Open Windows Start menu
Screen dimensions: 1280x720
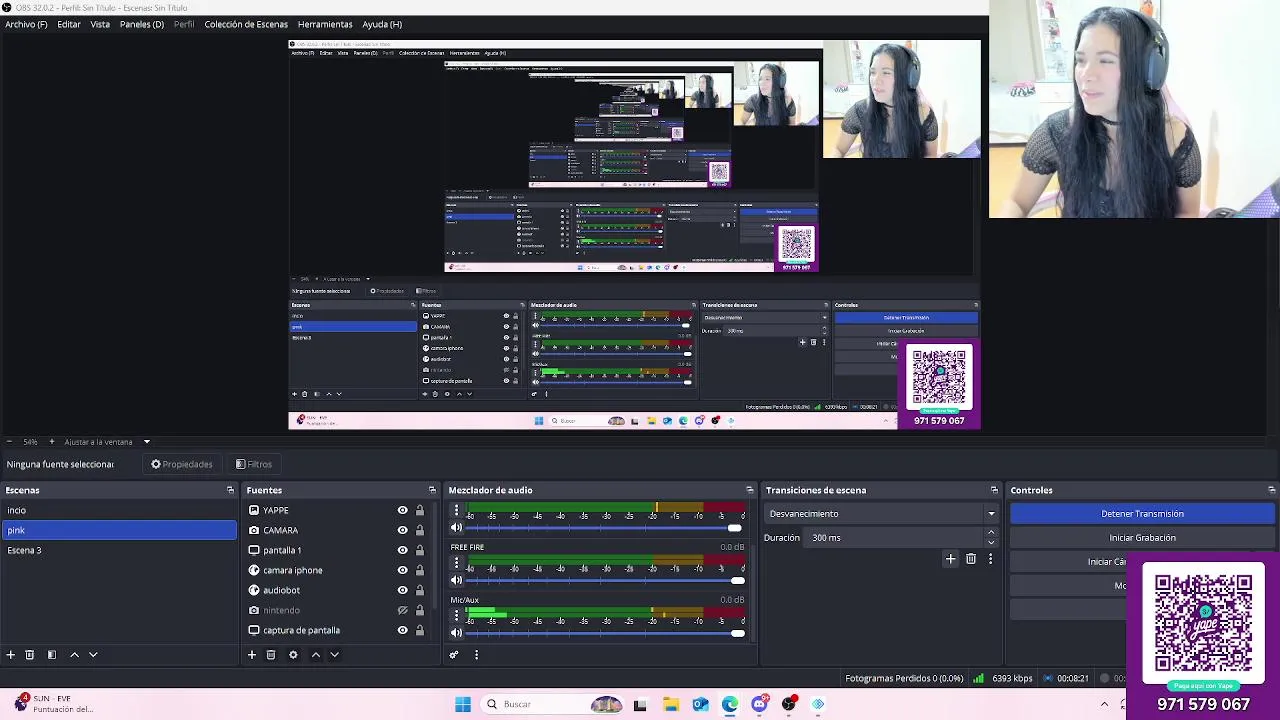click(463, 704)
